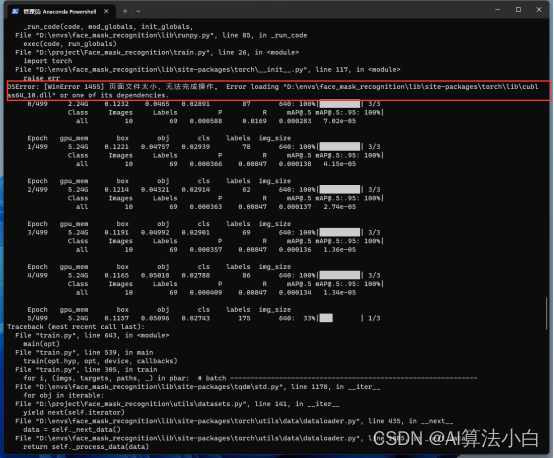The image size is (554, 458).
Task: Click the tqdm std.py line 1178 entry
Action: (198, 387)
